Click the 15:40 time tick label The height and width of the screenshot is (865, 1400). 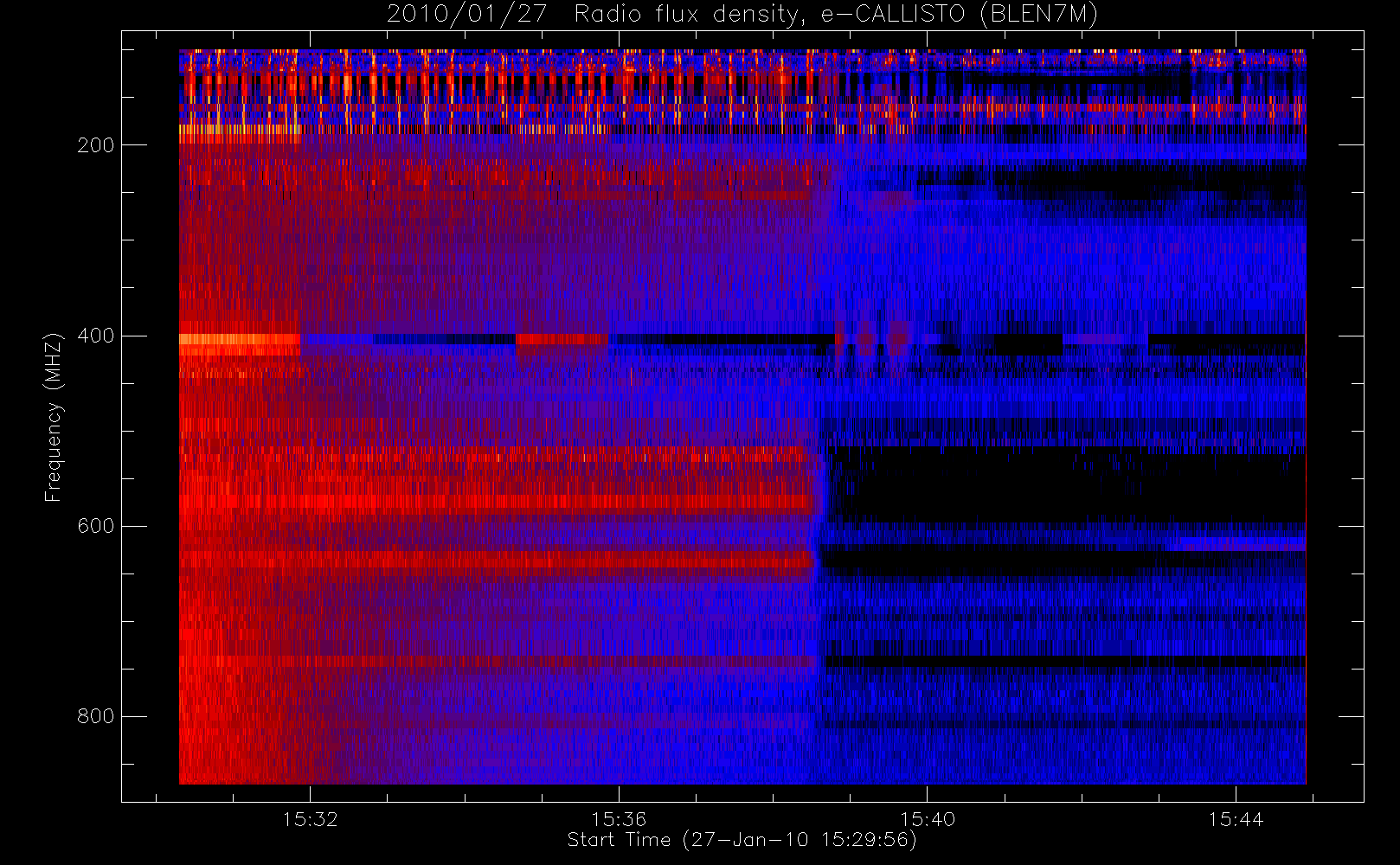pos(928,819)
